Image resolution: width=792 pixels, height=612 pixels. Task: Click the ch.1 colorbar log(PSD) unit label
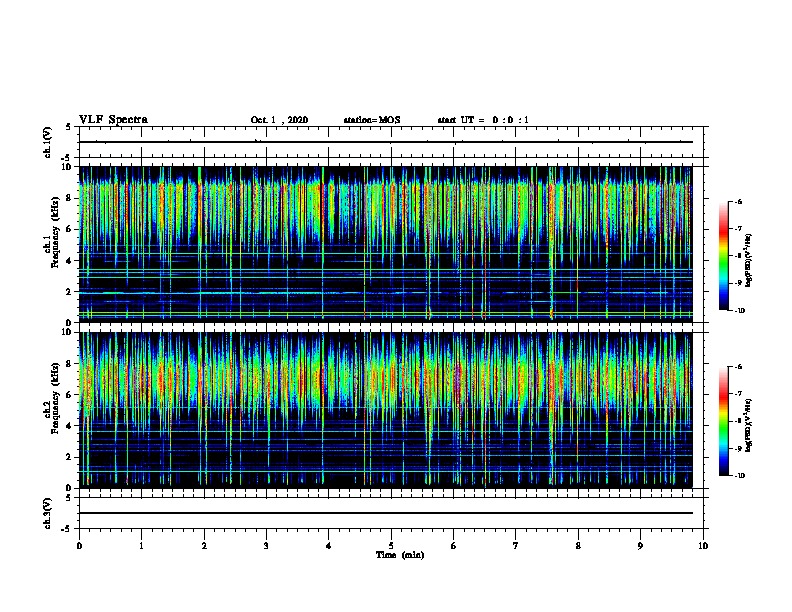click(x=748, y=260)
